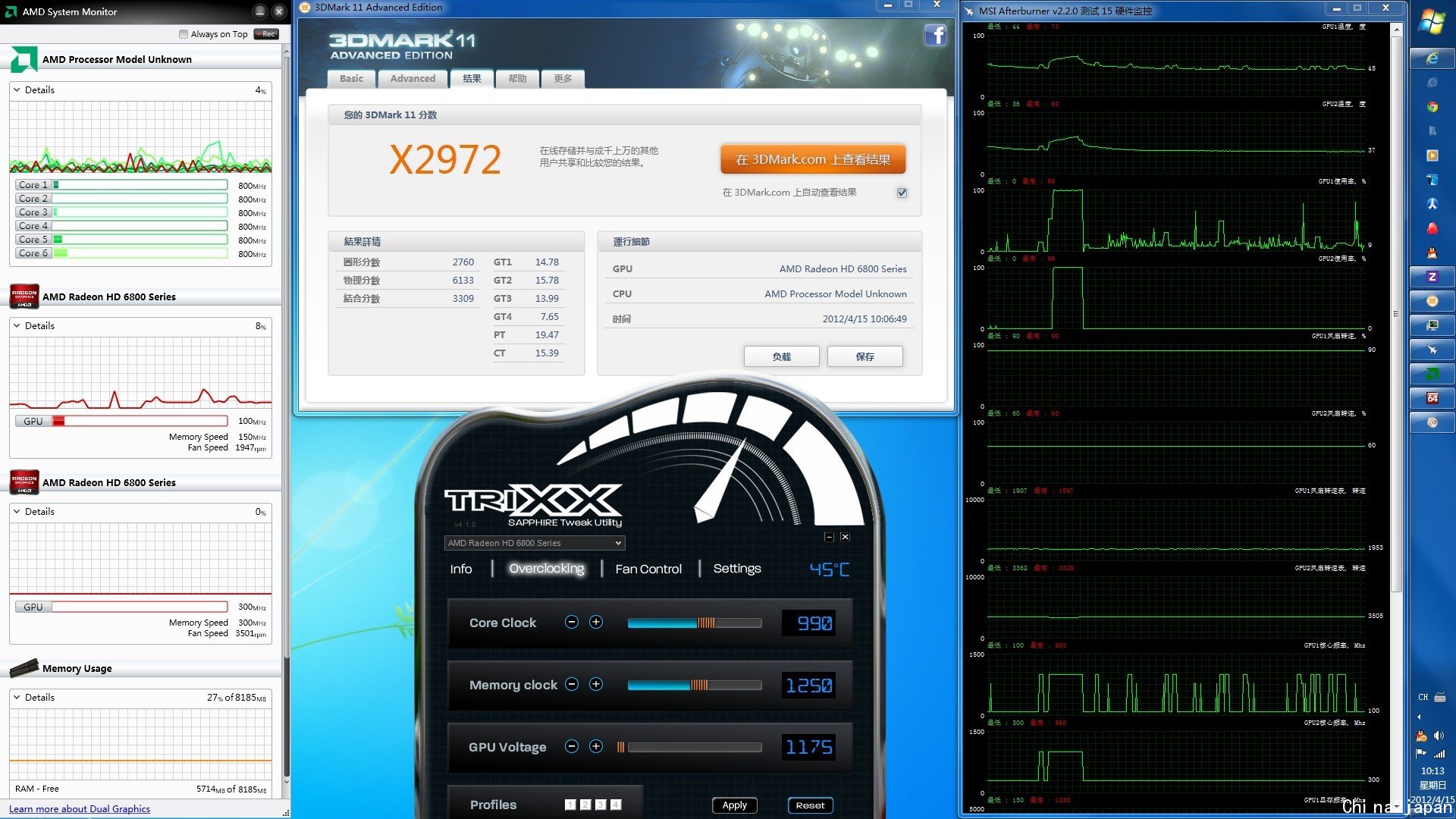The height and width of the screenshot is (819, 1456).
Task: Open Learn more about Dual Graphics link
Action: [80, 809]
